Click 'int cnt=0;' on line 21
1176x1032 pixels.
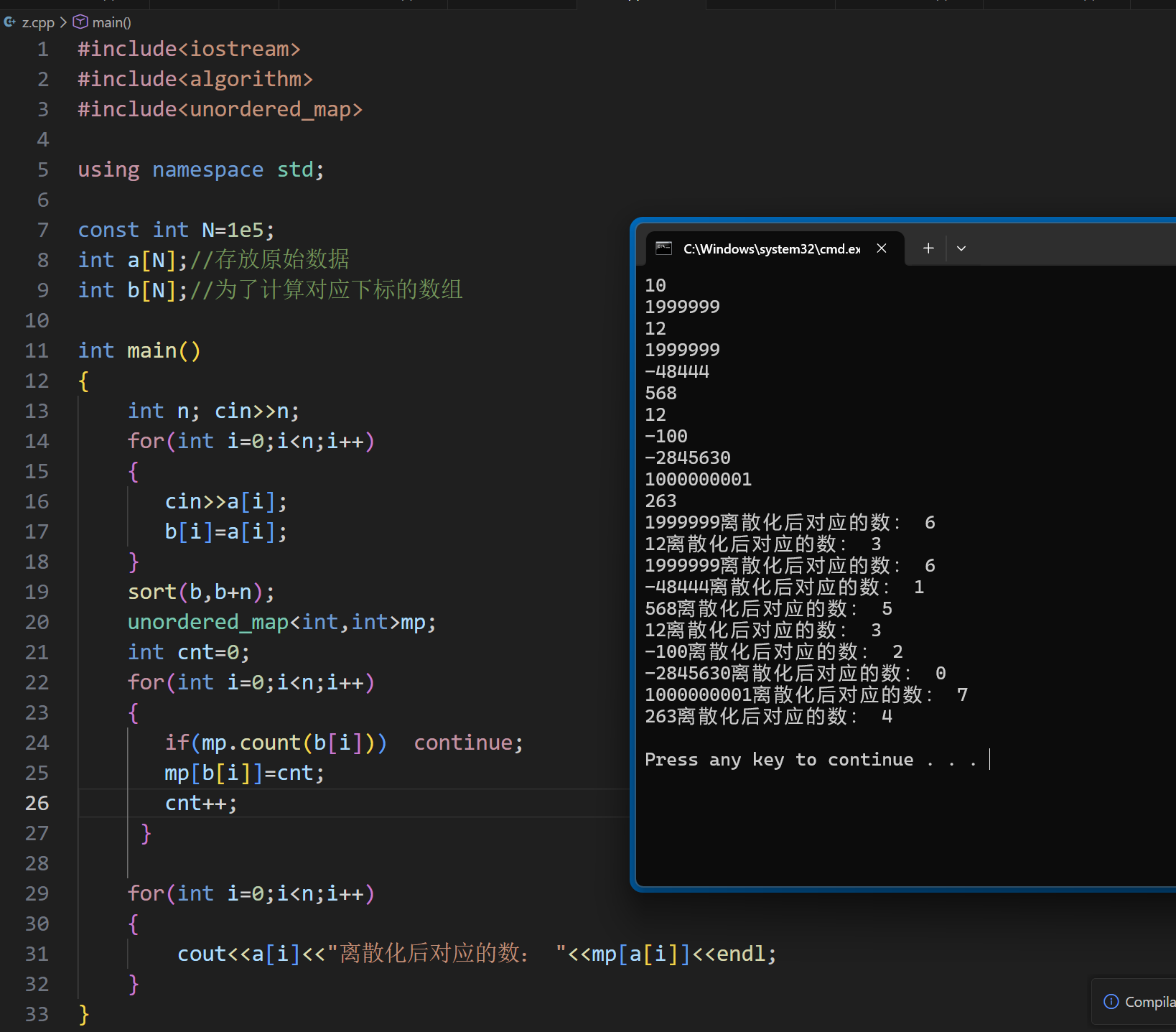coord(189,652)
